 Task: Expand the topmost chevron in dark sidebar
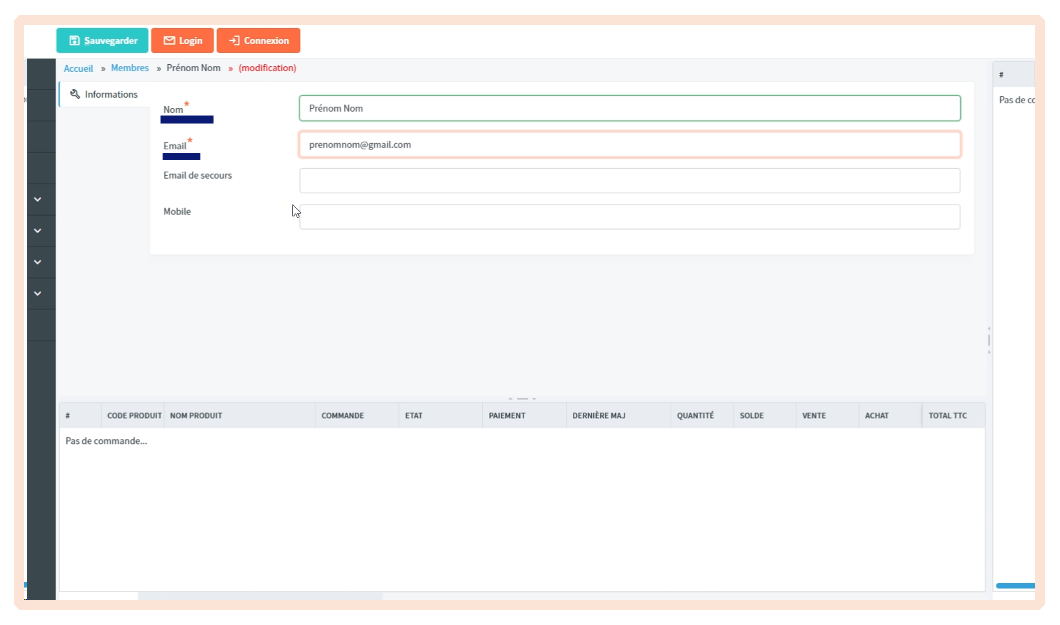point(38,200)
